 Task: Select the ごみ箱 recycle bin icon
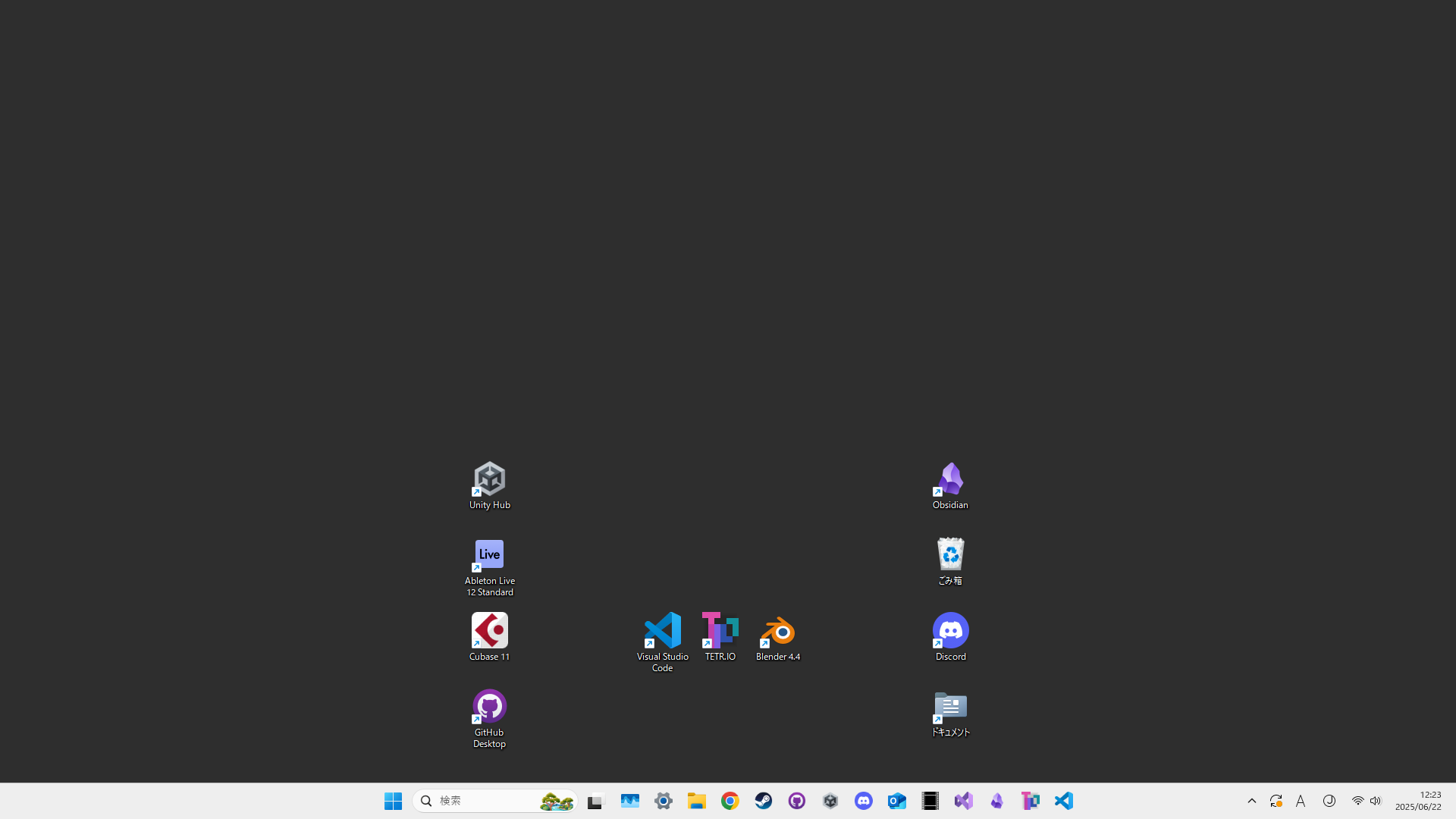pyautogui.click(x=950, y=561)
